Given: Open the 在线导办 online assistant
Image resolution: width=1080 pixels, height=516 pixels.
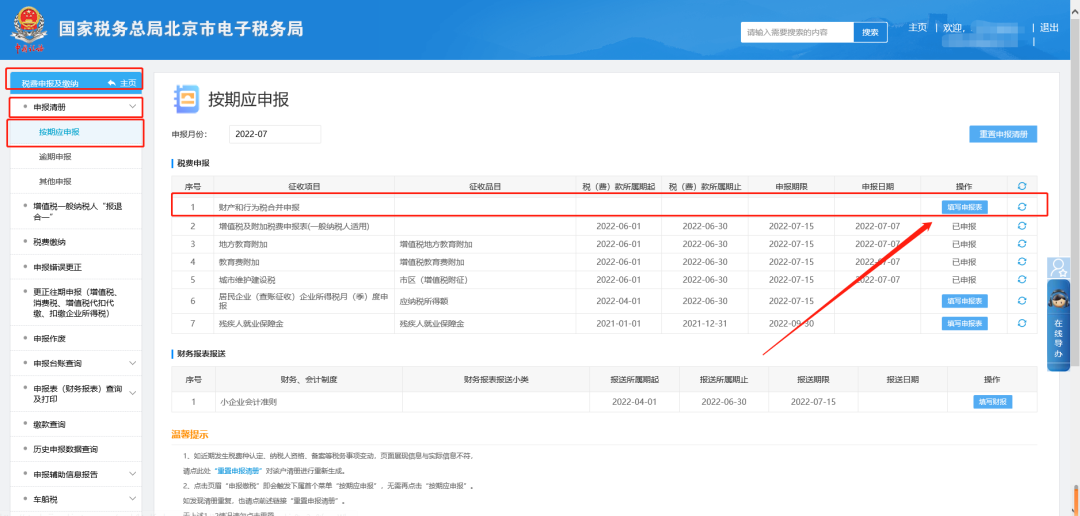Looking at the screenshot, I should pos(1058,339).
